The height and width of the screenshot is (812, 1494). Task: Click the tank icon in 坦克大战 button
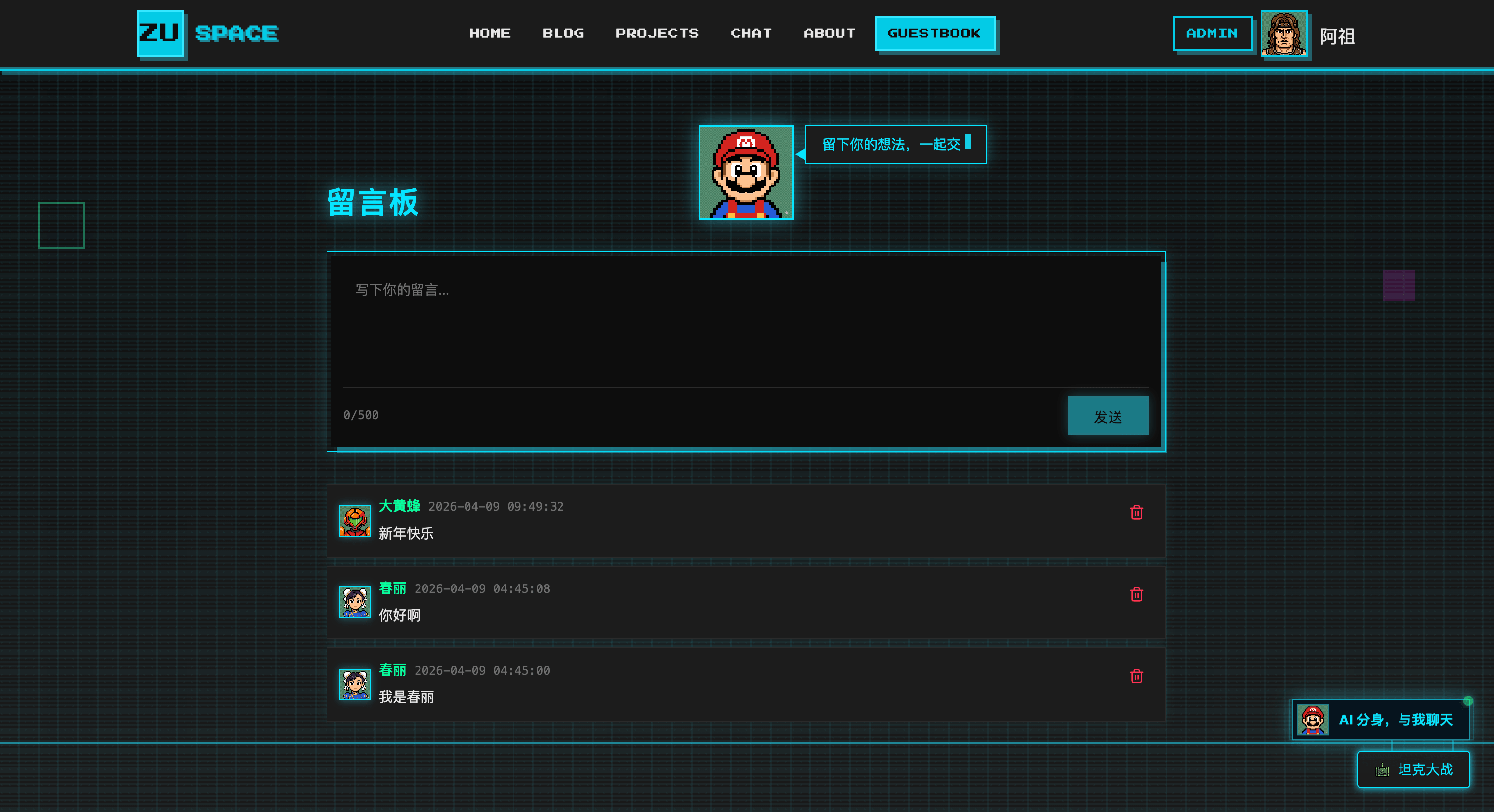(x=1382, y=769)
